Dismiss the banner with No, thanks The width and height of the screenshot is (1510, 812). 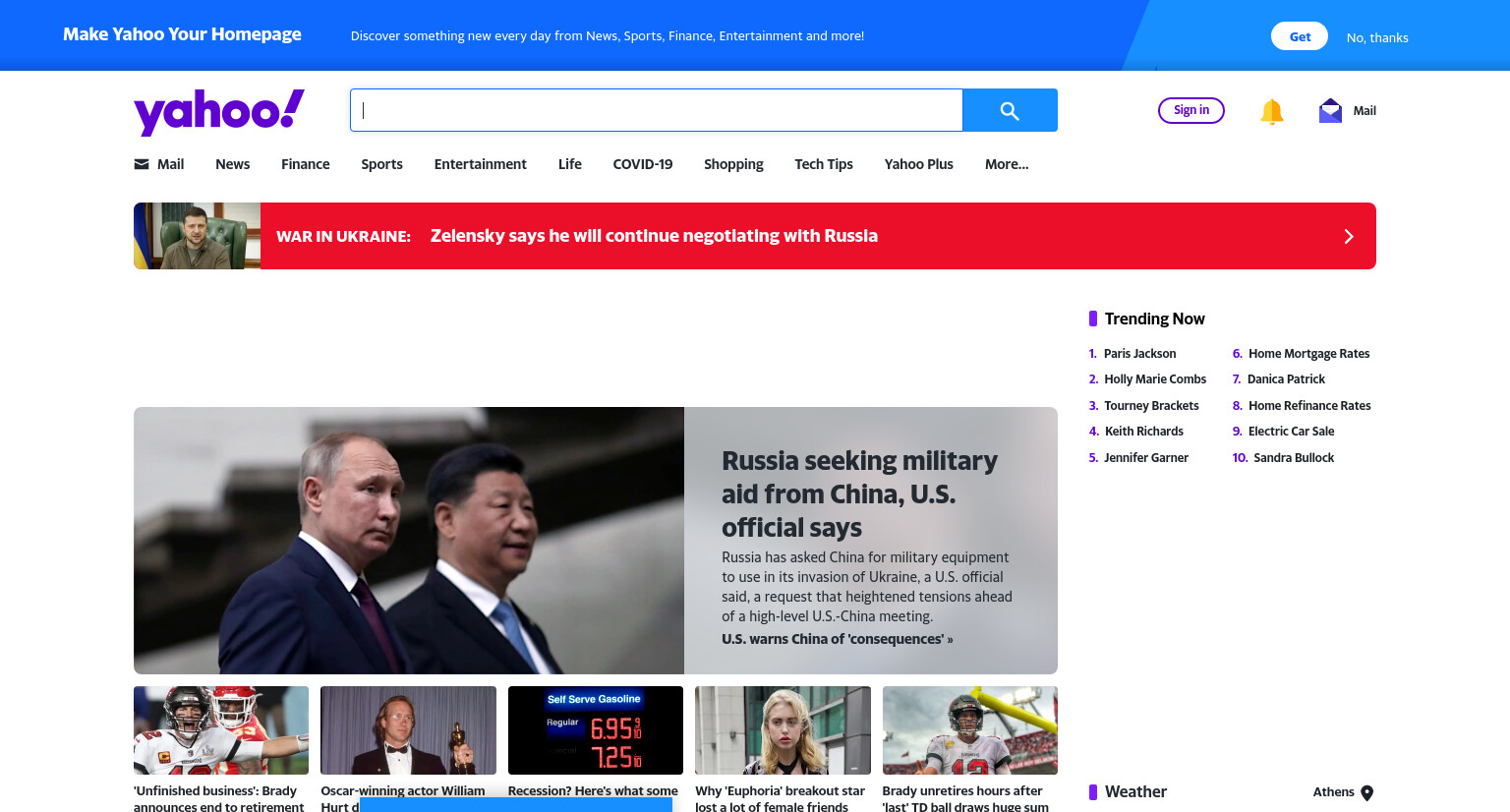(x=1377, y=37)
